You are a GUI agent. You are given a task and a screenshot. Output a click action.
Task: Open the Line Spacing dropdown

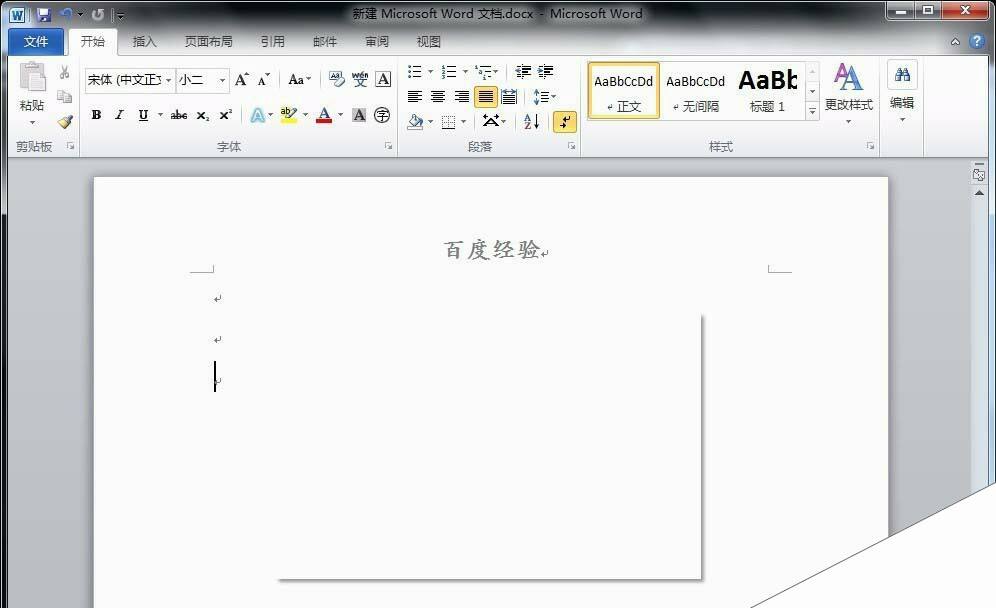[x=544, y=97]
